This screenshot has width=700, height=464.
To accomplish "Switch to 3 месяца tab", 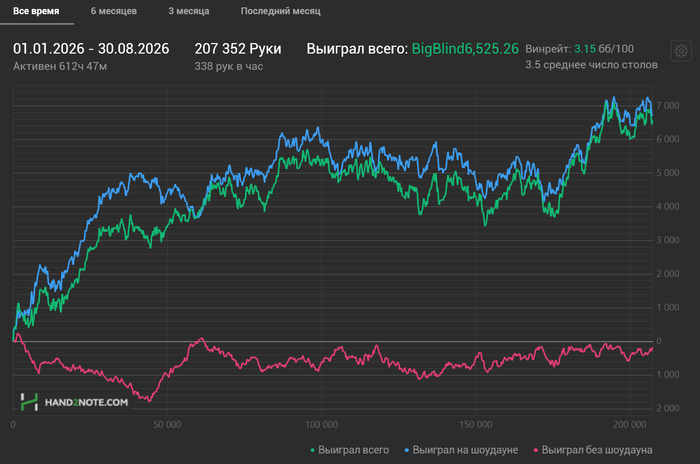I will coord(189,11).
